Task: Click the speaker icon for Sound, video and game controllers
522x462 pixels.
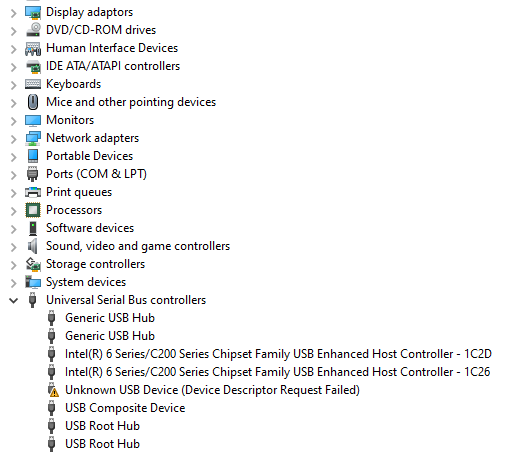Action: 33,246
